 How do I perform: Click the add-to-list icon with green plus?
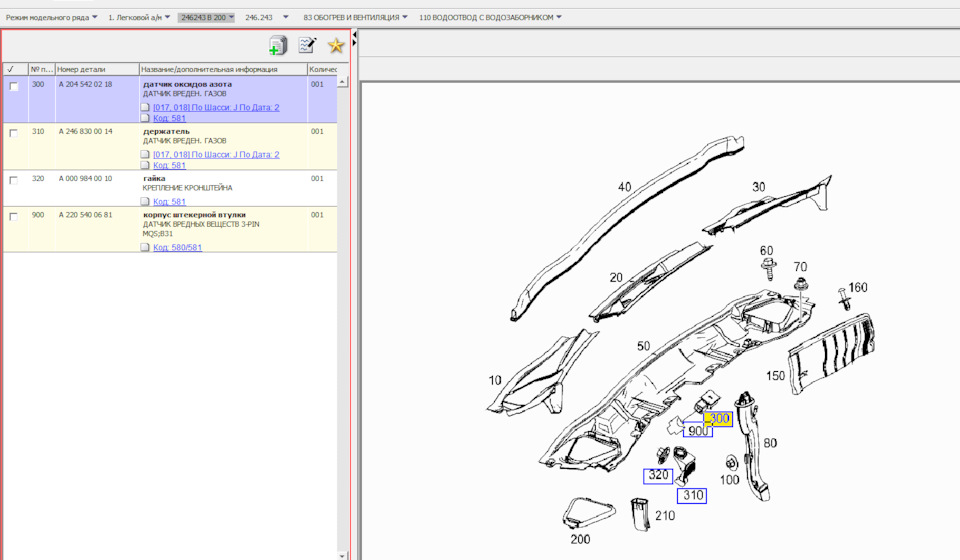[278, 45]
